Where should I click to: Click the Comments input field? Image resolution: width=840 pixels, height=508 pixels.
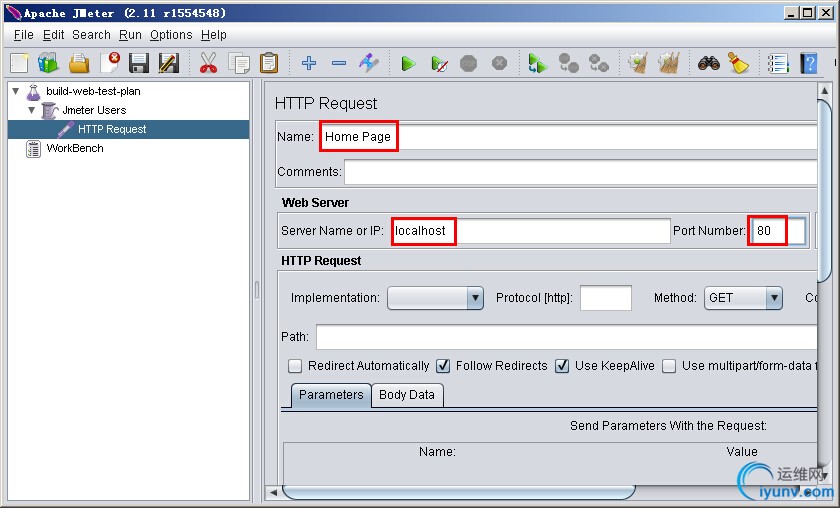581,172
